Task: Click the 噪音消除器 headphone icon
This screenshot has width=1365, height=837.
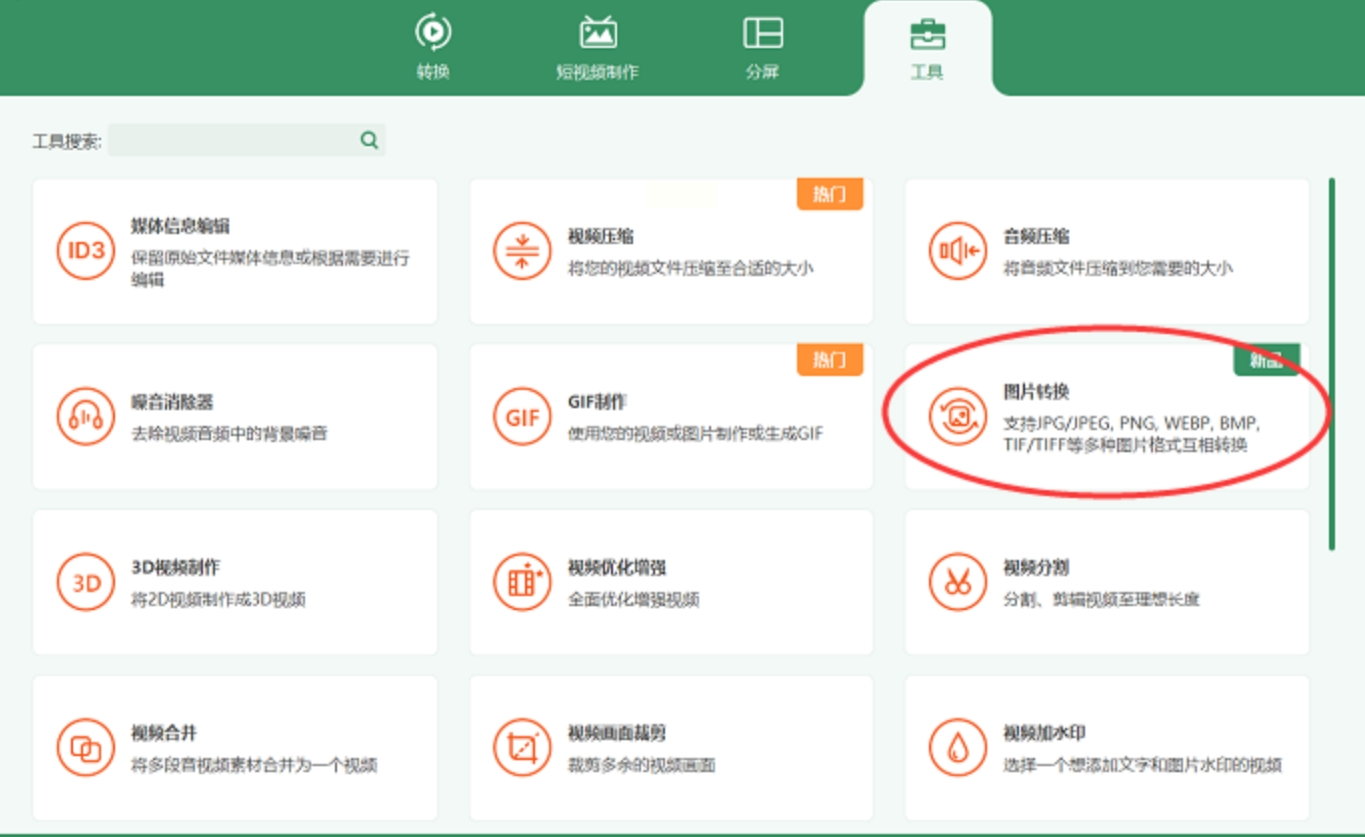Action: [x=86, y=416]
